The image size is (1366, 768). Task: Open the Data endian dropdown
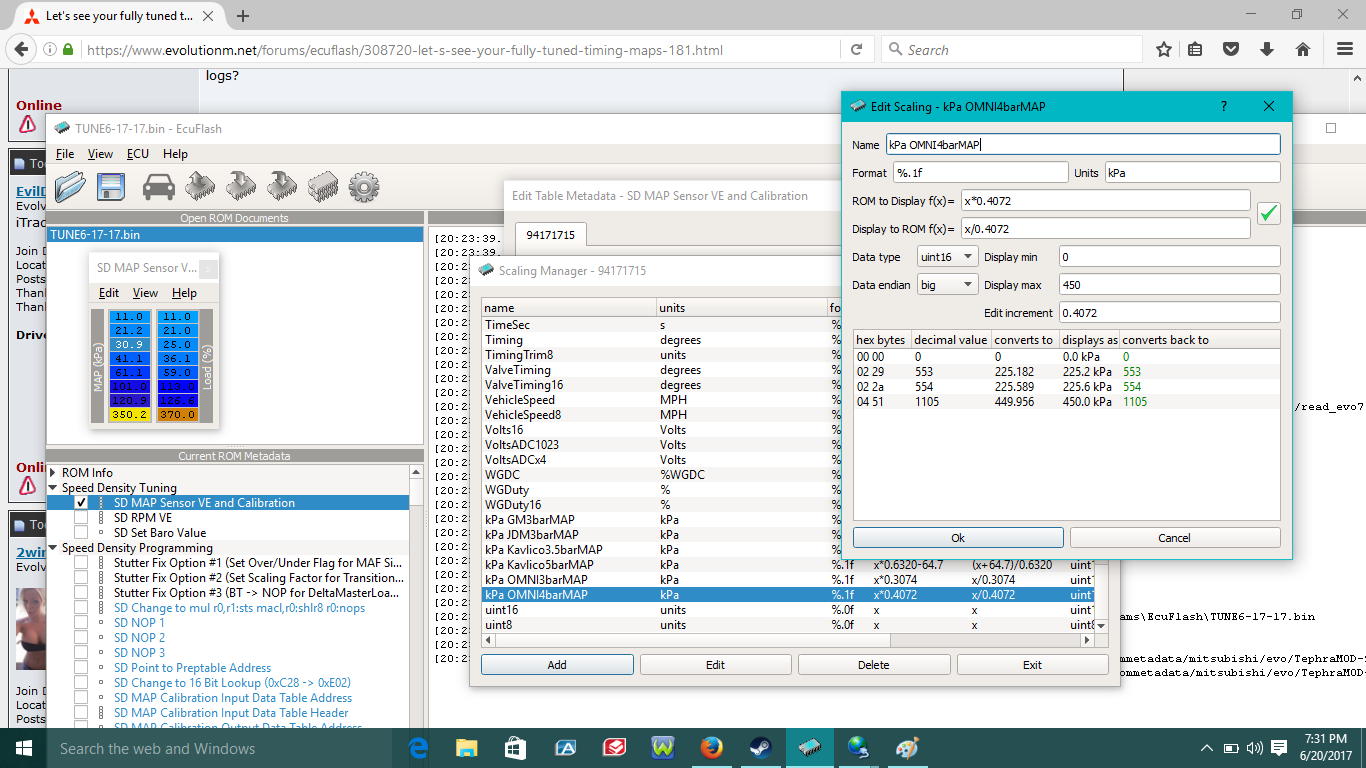pos(947,285)
